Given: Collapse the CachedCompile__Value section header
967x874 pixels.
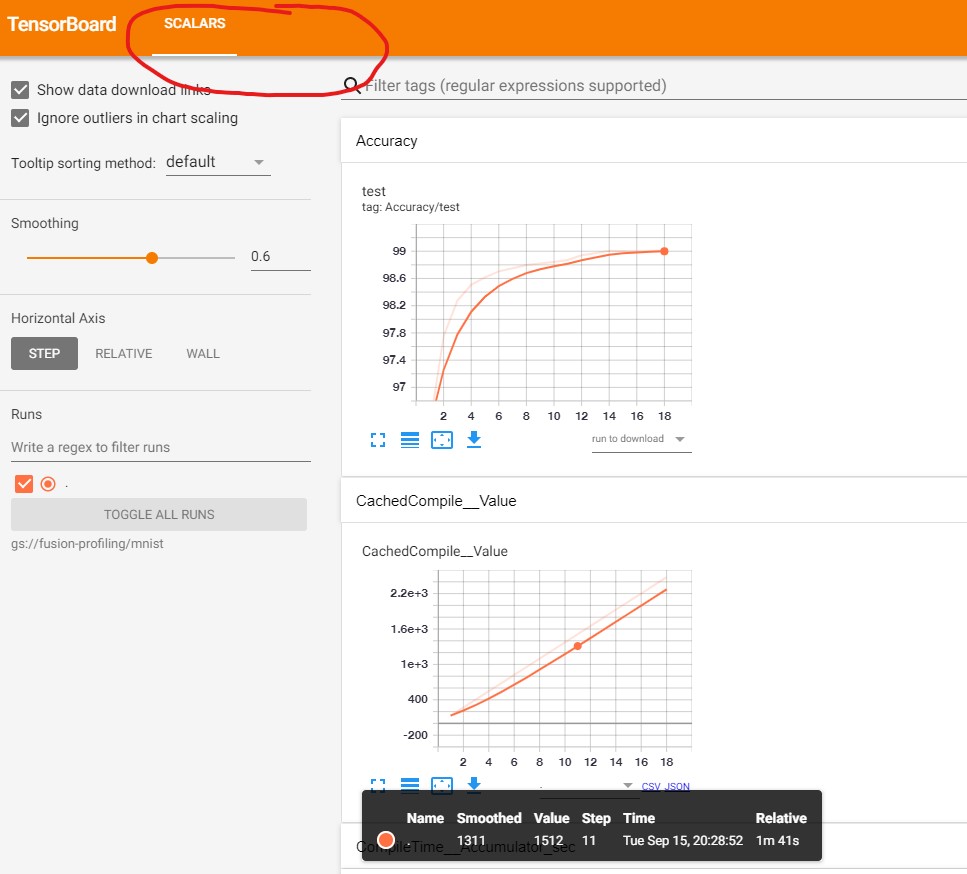Looking at the screenshot, I should tap(654, 501).
